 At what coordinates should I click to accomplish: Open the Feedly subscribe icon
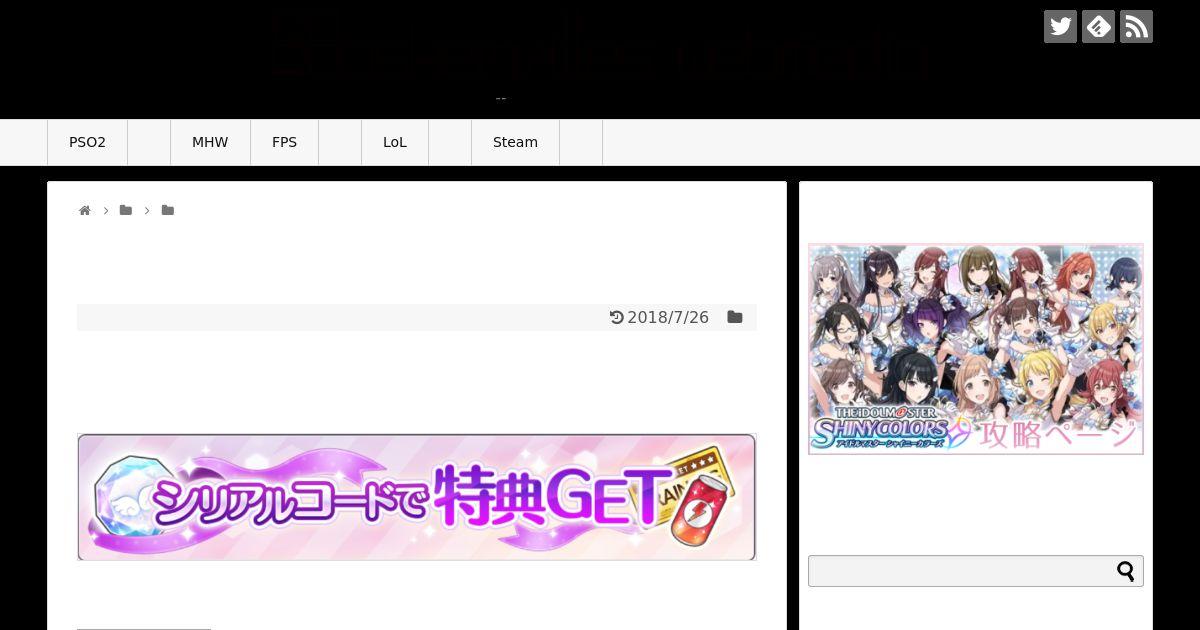[1098, 26]
